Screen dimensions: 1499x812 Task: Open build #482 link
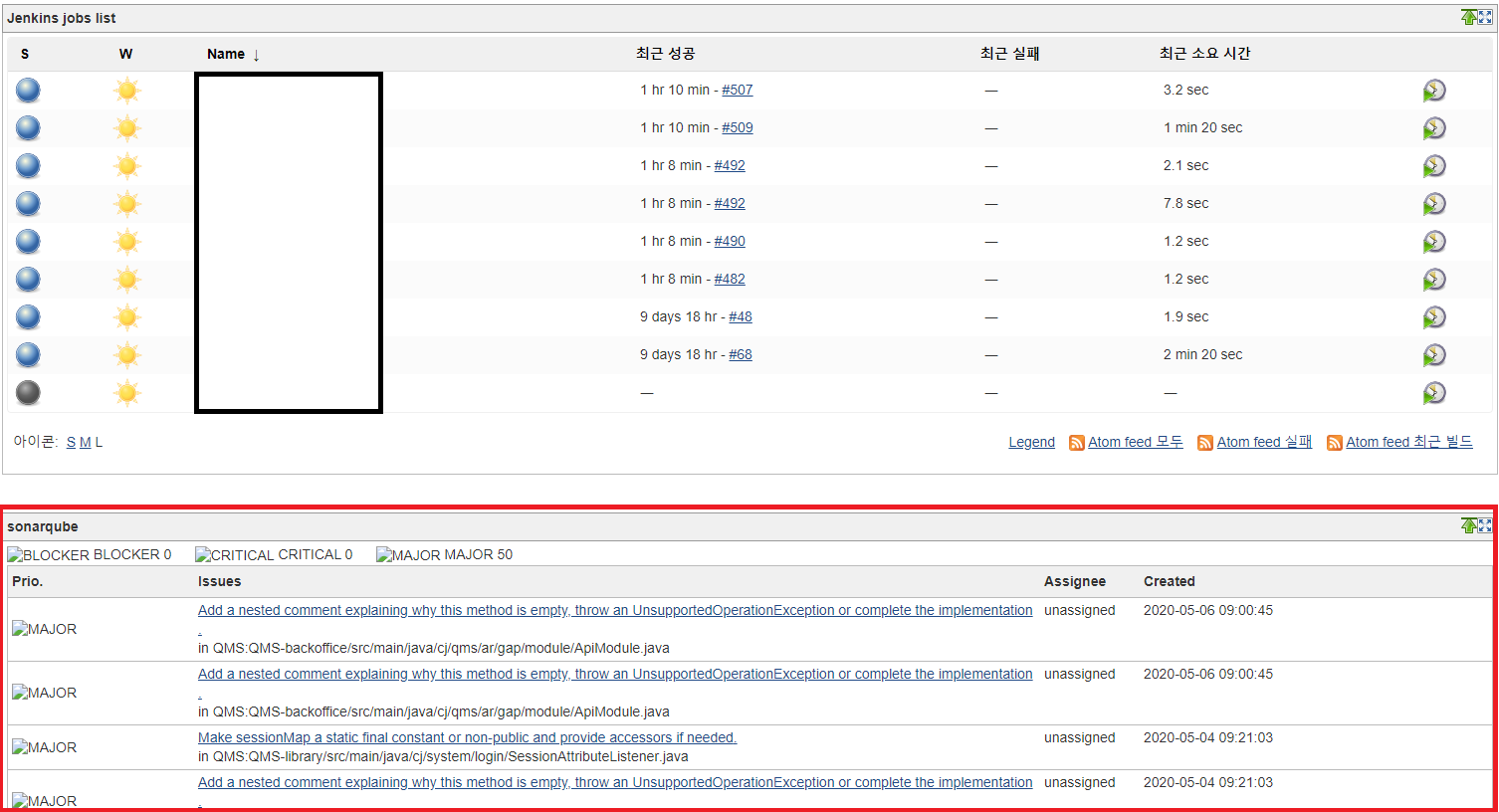(x=730, y=279)
